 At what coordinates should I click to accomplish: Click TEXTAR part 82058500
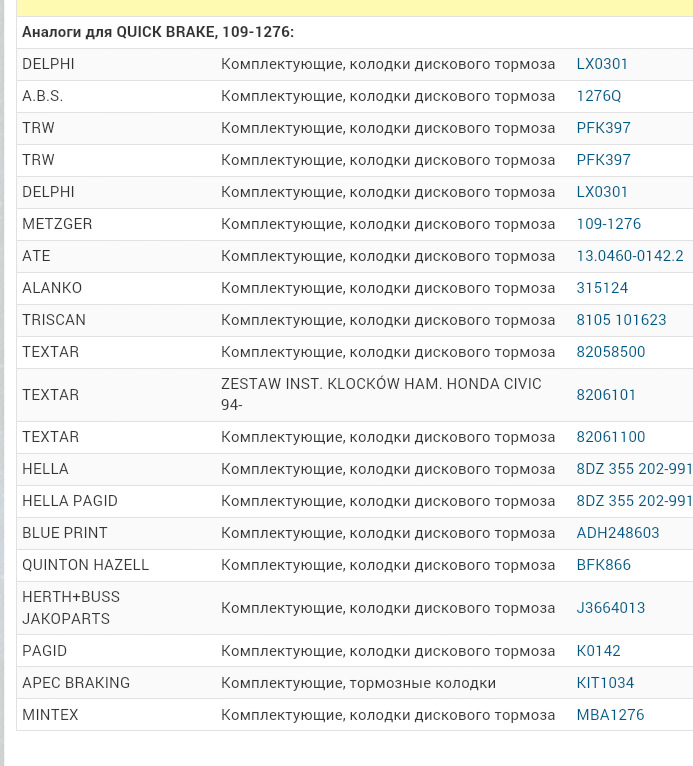610,352
